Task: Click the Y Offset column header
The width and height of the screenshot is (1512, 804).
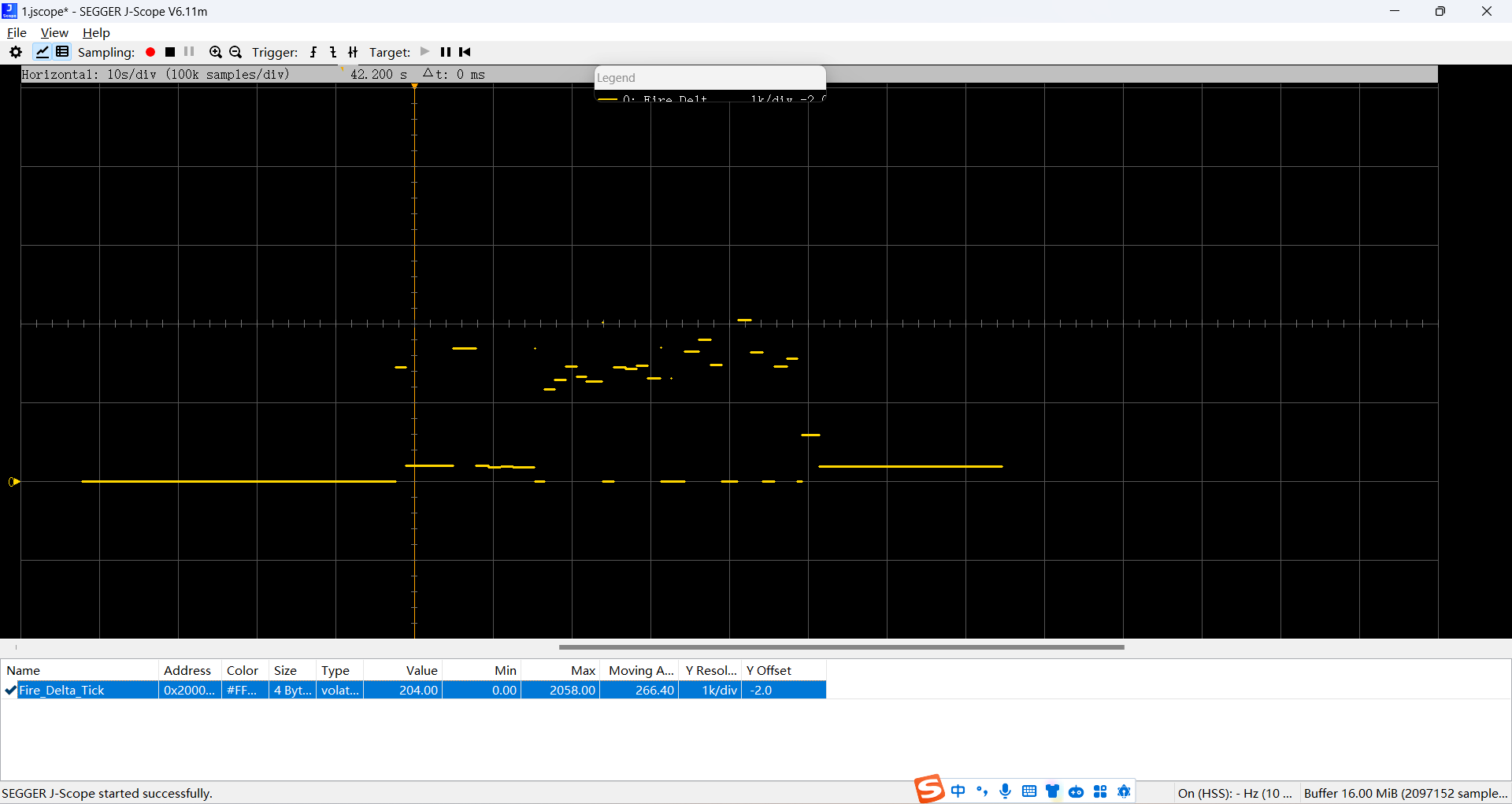Action: 784,670
